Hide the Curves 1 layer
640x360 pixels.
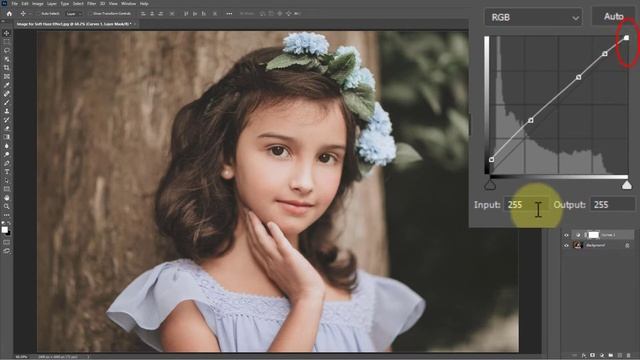tap(566, 235)
